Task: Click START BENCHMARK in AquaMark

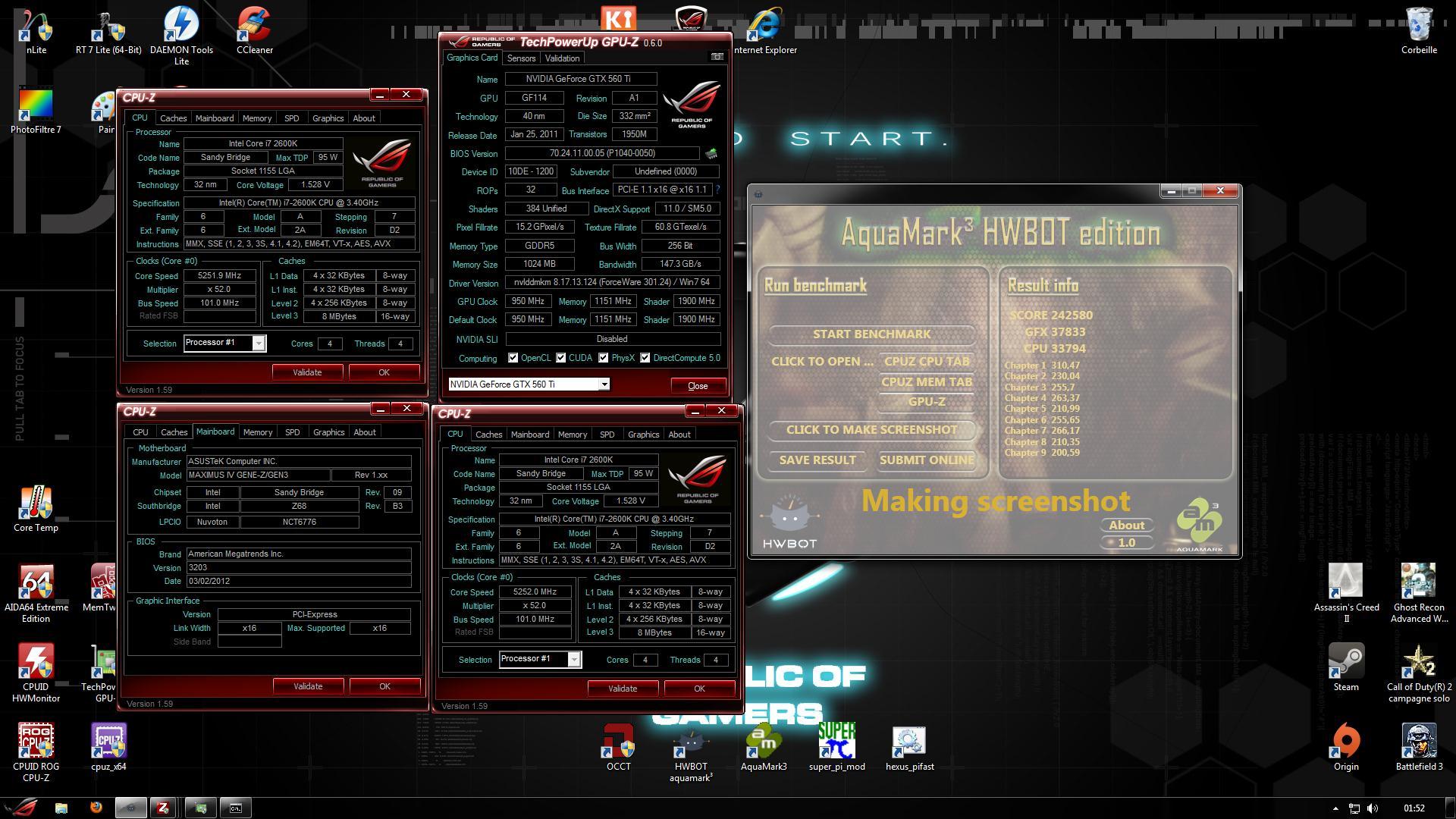Action: point(871,334)
